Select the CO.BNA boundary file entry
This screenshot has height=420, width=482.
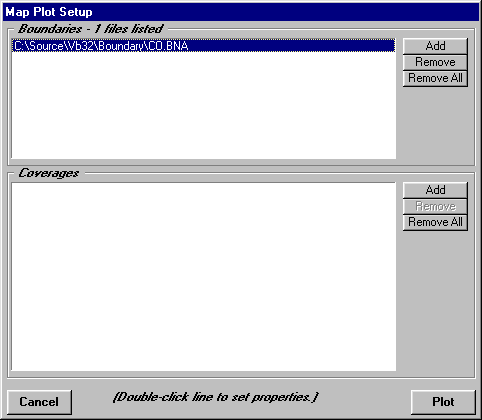[203, 46]
